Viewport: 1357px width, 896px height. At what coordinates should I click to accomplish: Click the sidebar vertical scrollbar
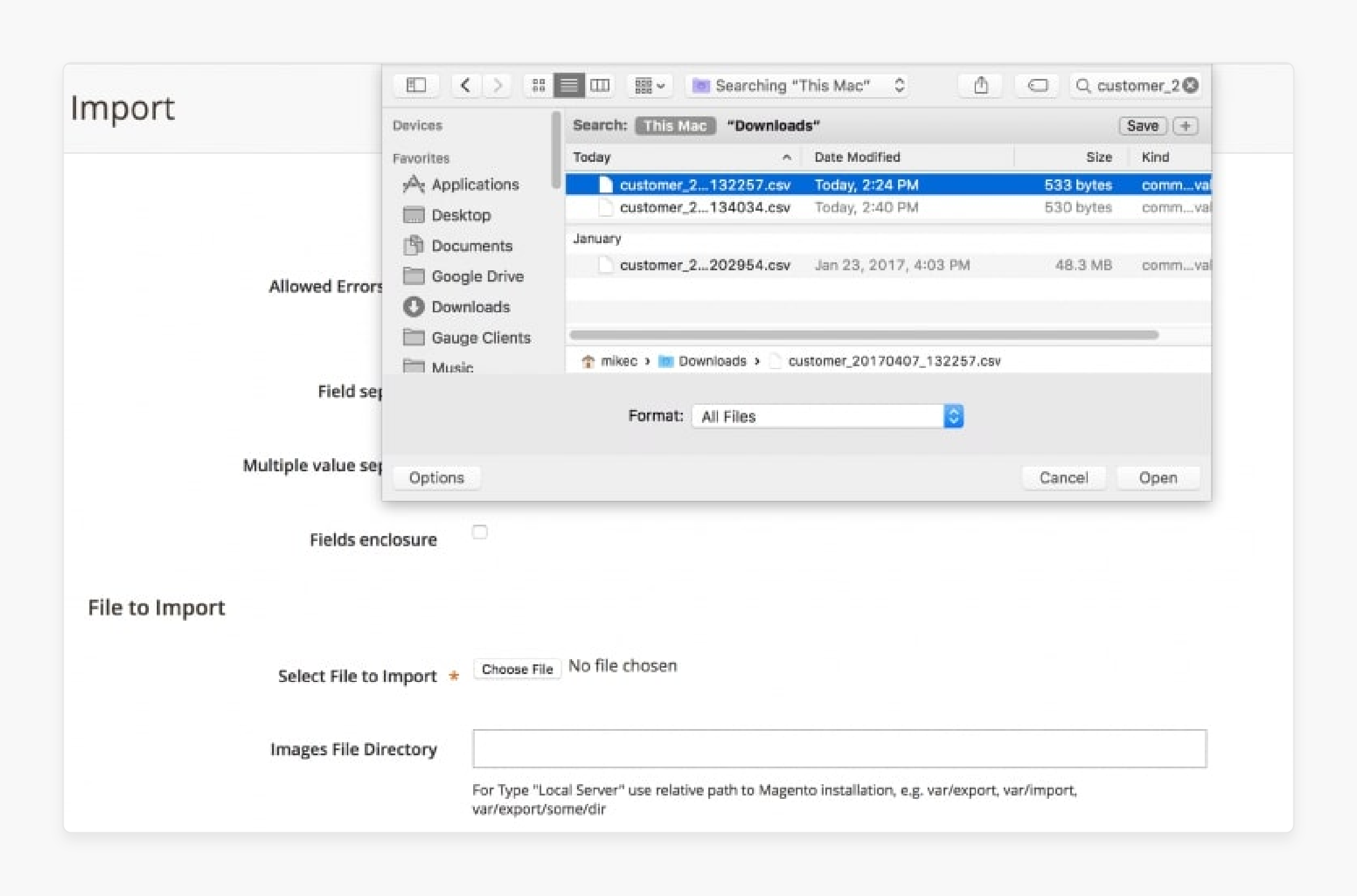pos(556,150)
